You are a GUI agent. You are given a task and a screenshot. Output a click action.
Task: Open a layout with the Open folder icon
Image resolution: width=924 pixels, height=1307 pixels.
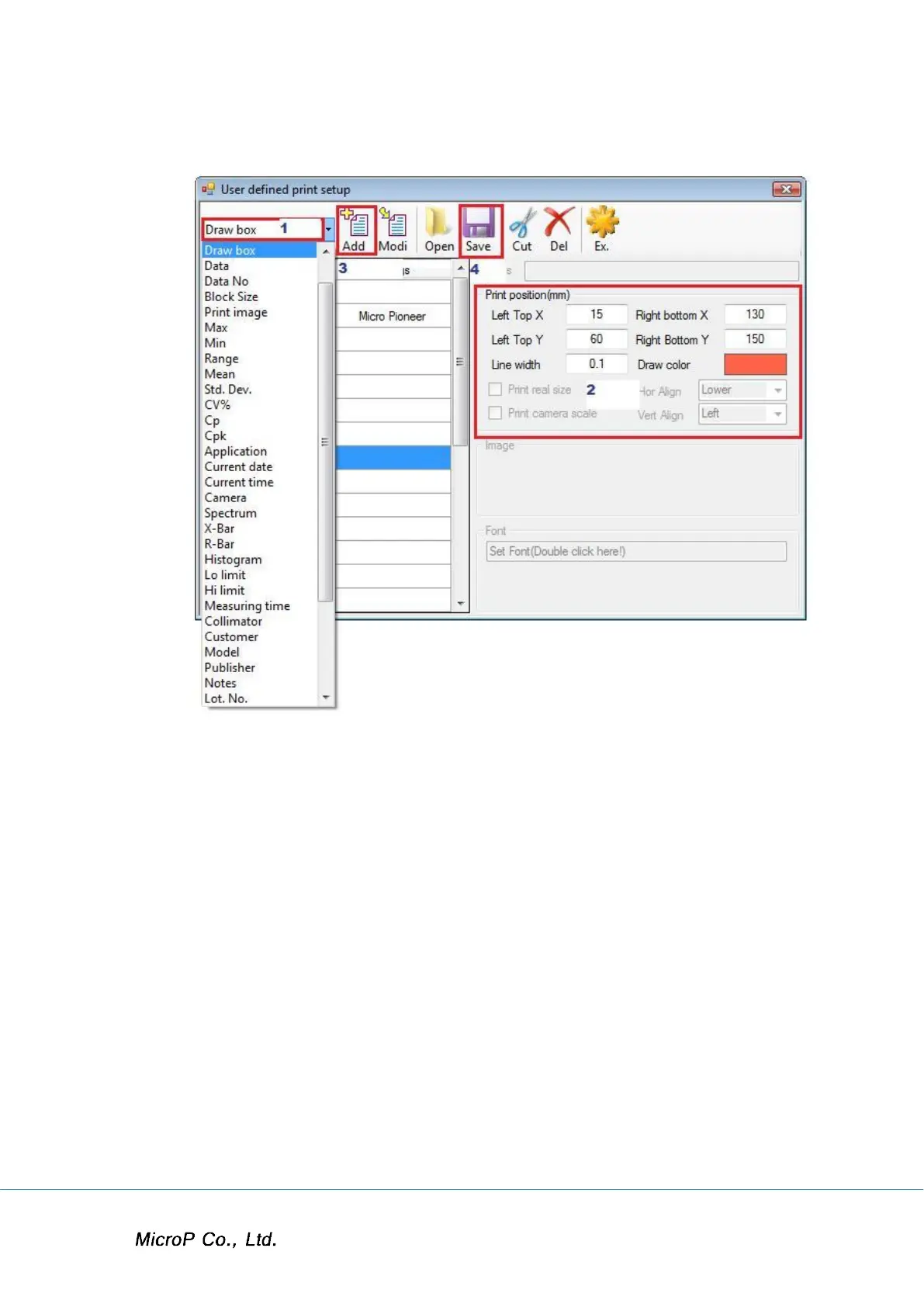coord(438,224)
